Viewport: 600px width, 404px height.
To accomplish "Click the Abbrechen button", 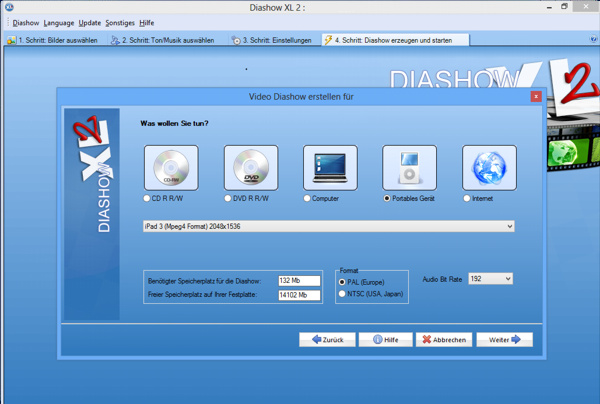I will pos(444,339).
